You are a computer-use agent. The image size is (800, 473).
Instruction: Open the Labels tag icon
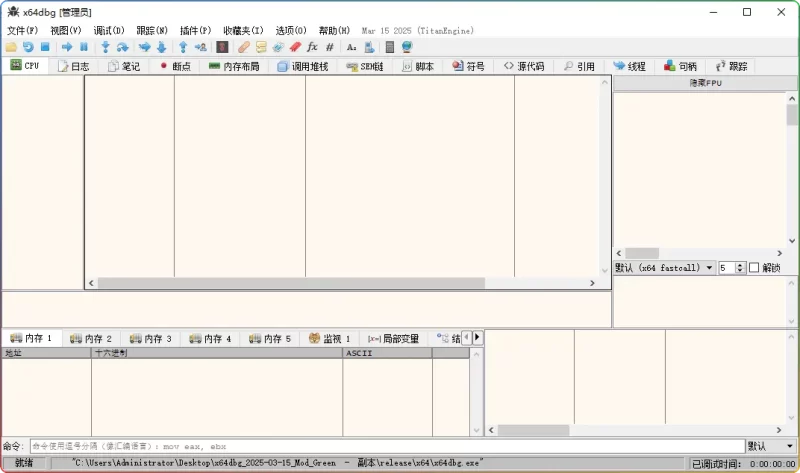[x=278, y=47]
